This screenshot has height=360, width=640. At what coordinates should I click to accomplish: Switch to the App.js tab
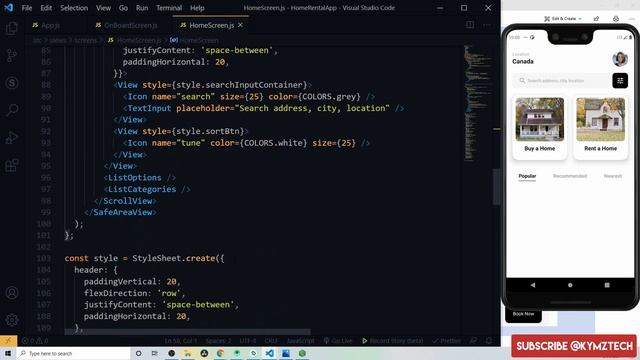click(x=46, y=25)
